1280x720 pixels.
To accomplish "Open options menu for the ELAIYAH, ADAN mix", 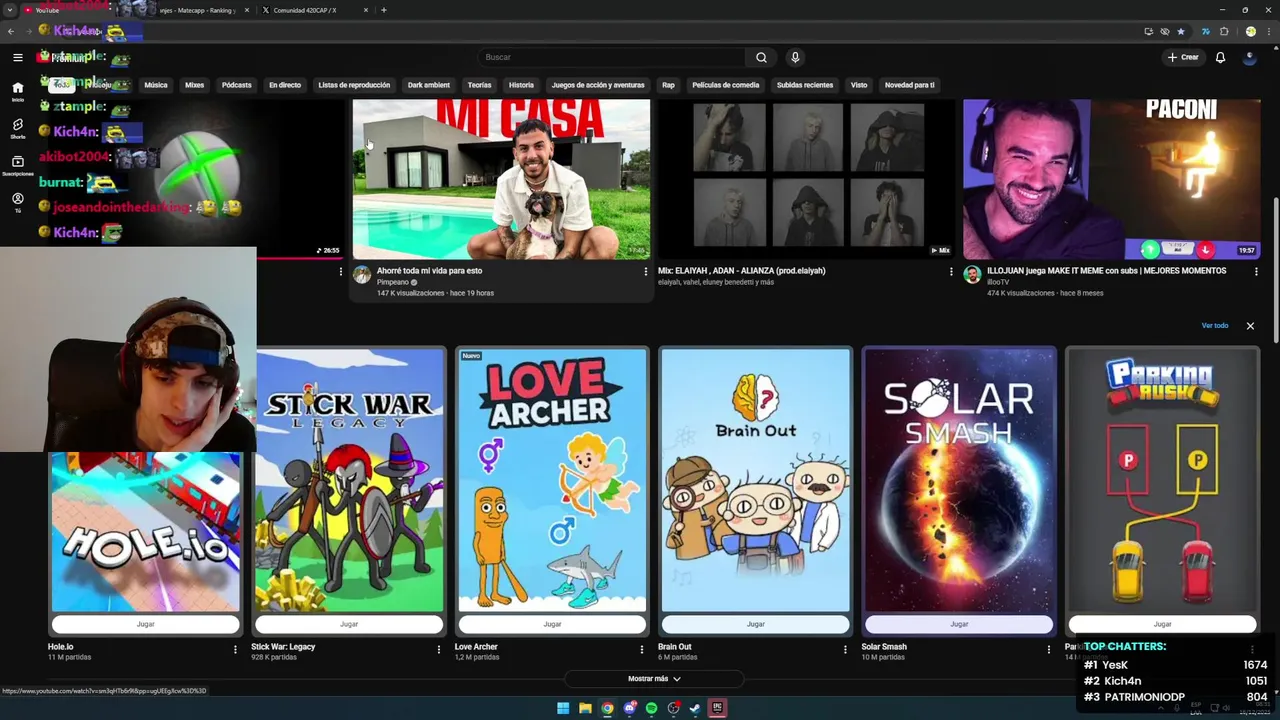I will 951,271.
